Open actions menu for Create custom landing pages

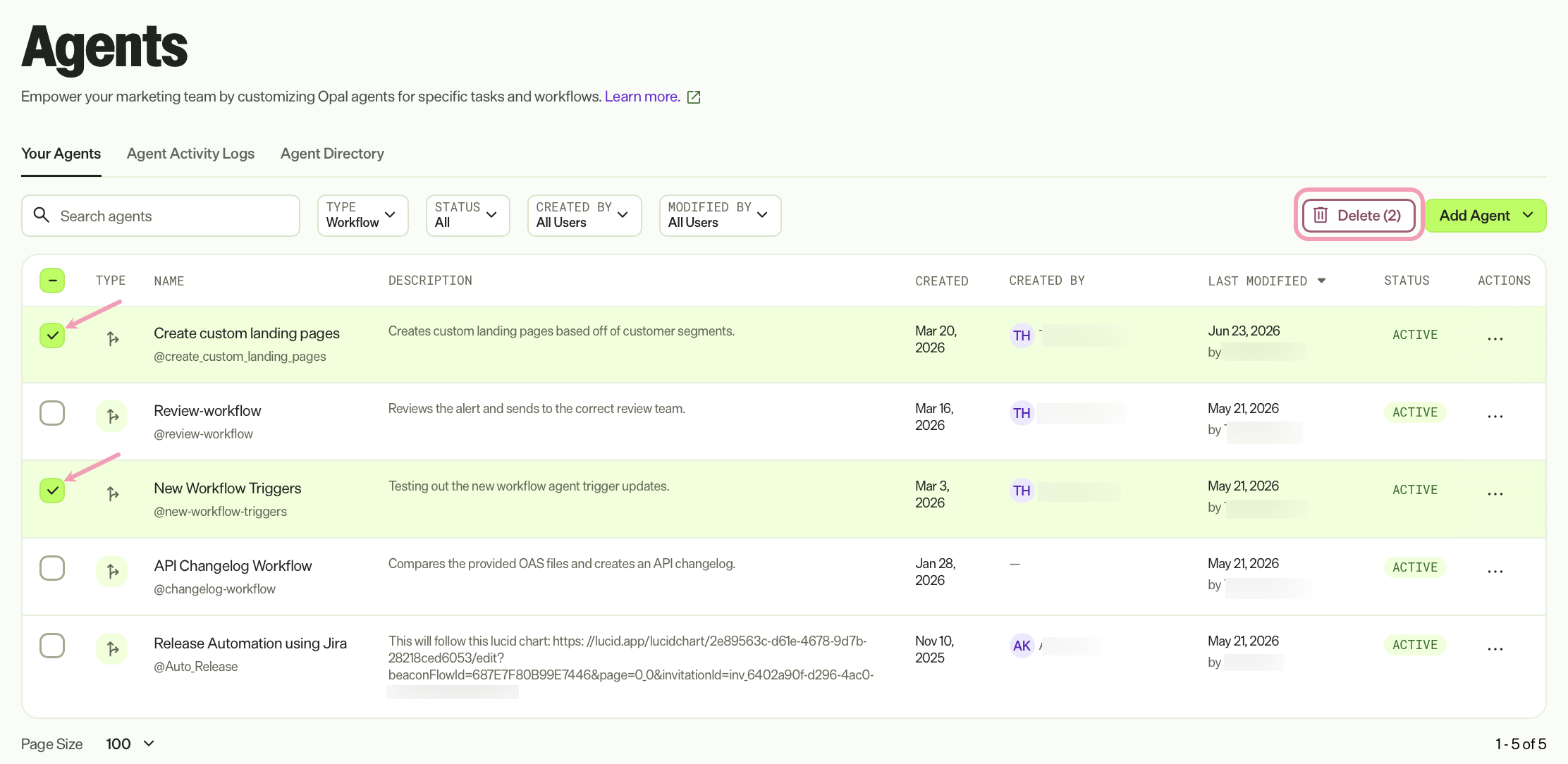point(1495,339)
